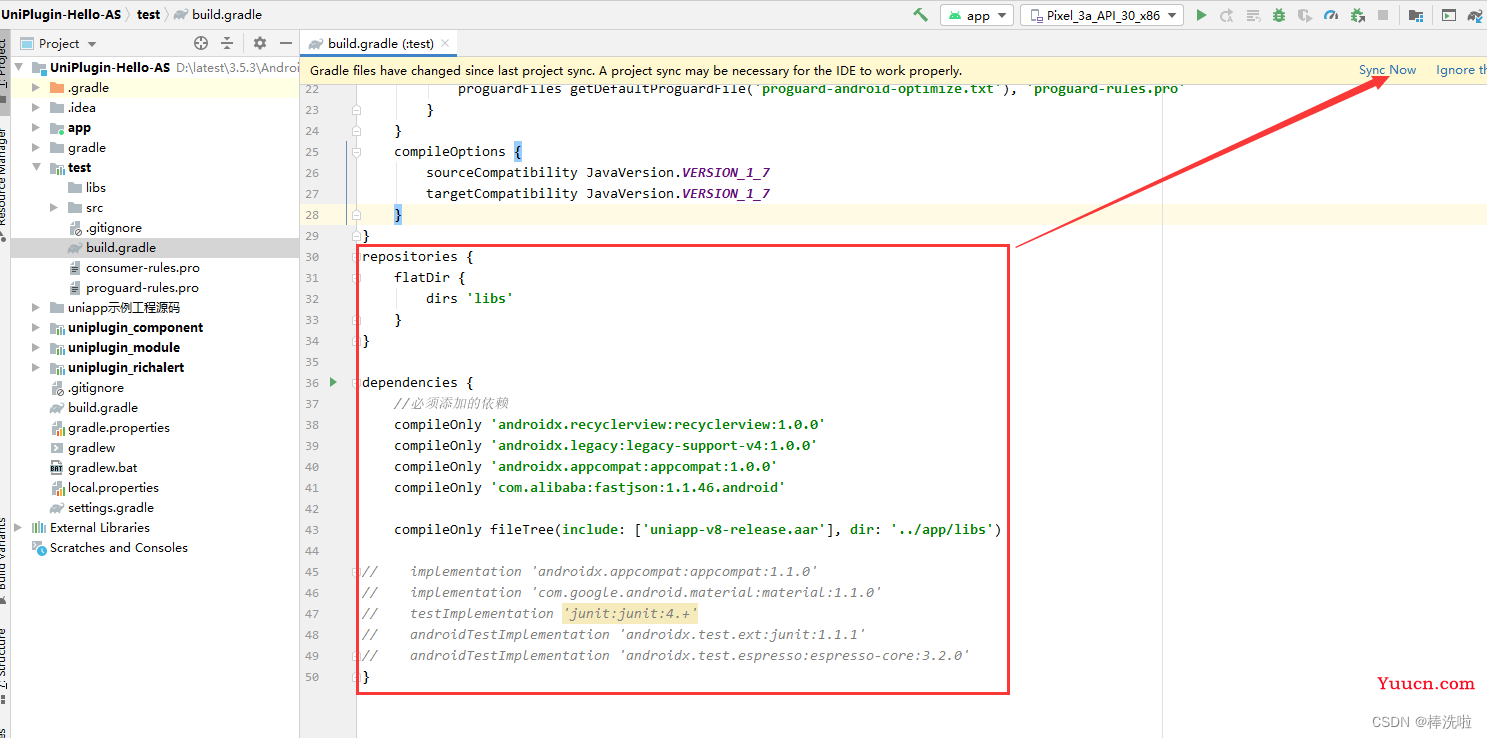
Task: Run the app with green play button
Action: pos(1201,15)
